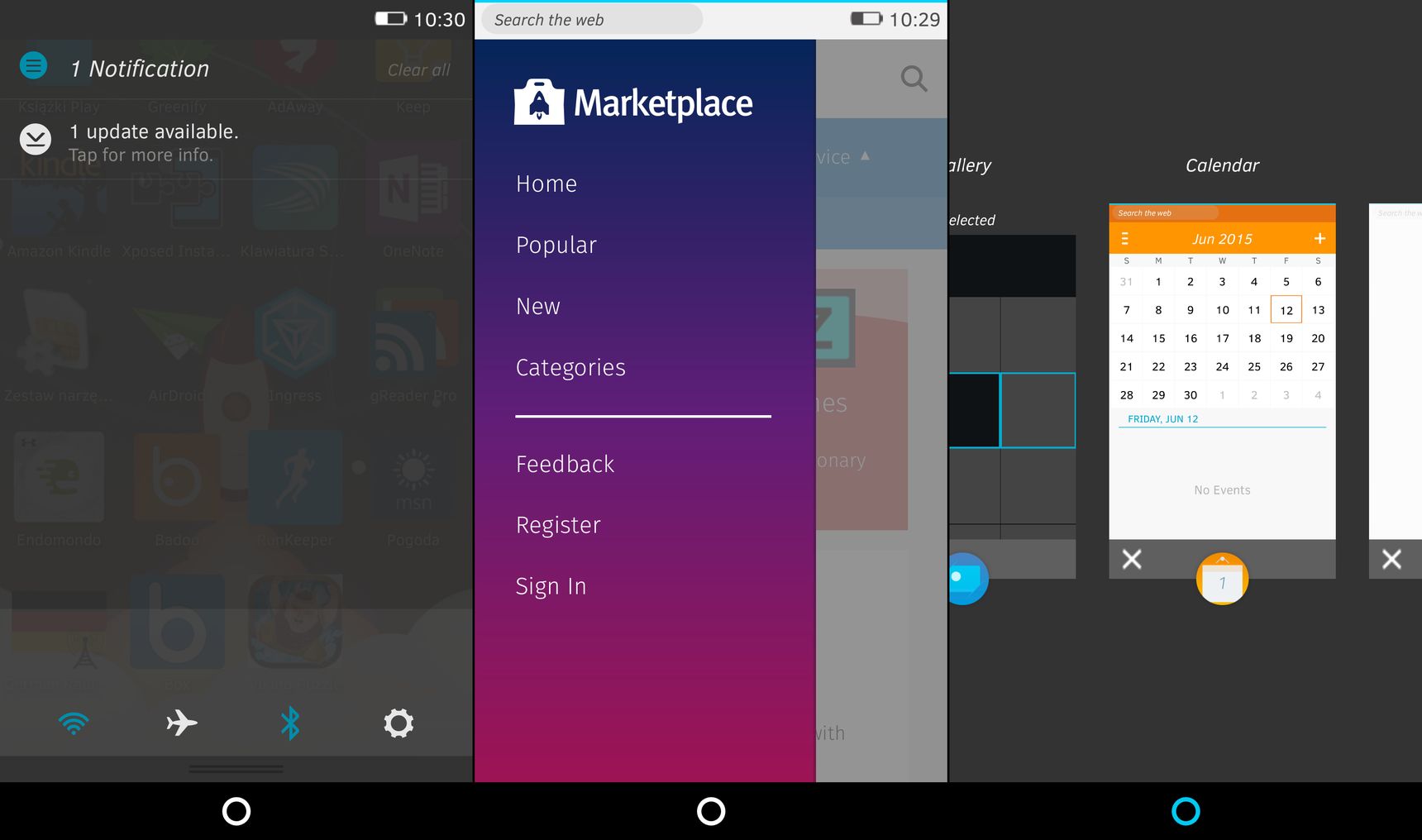The image size is (1422, 840).
Task: Click '1 Notification' heading
Action: 140,69
